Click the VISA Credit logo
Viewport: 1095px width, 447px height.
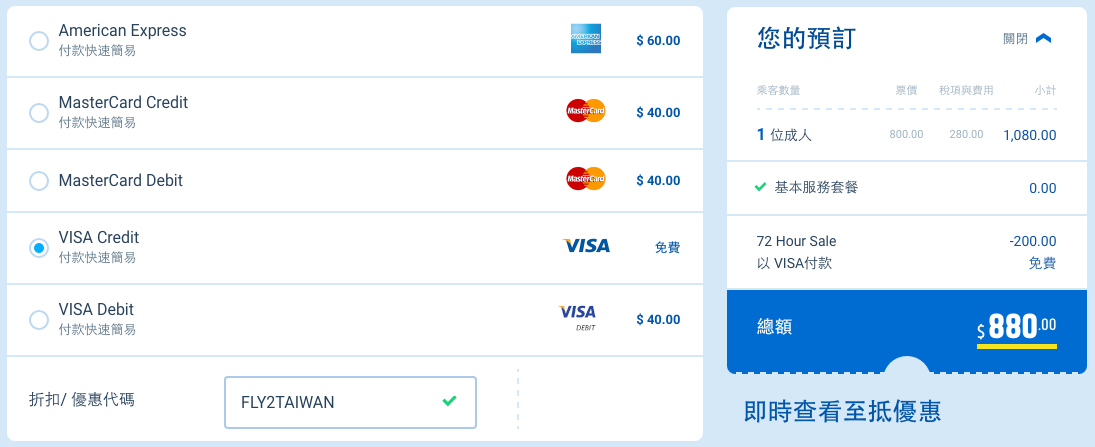click(586, 246)
